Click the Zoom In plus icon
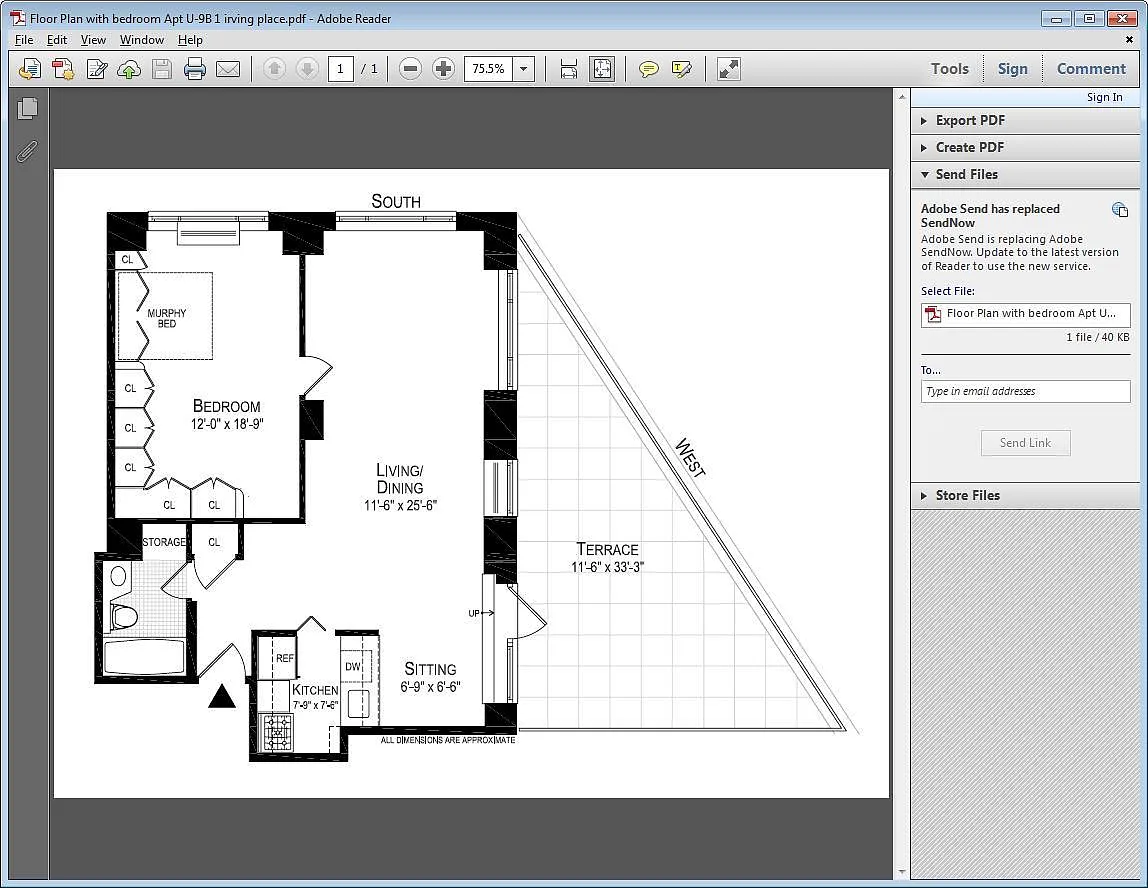 [x=443, y=69]
